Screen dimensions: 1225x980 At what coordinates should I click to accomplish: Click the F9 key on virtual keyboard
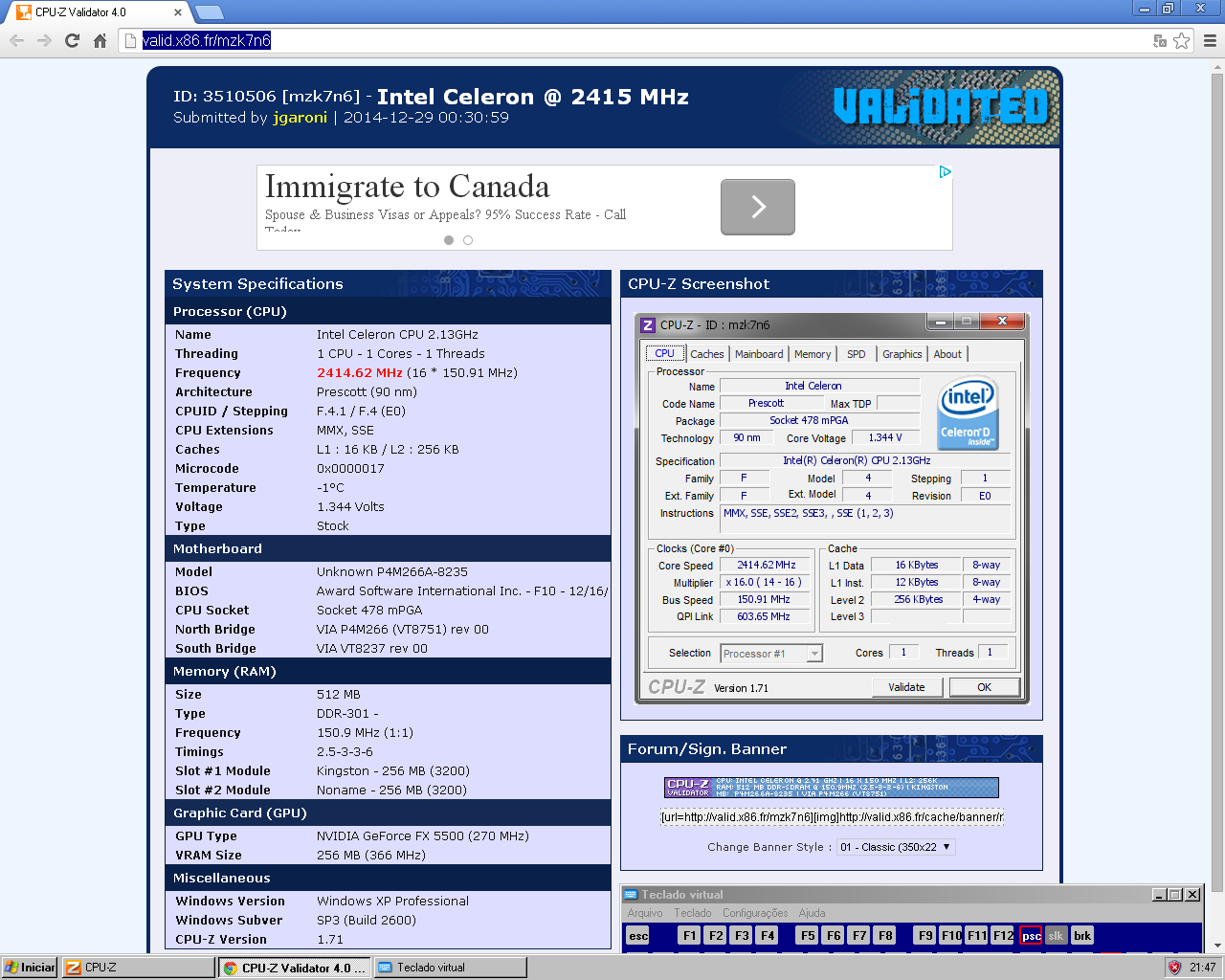[x=924, y=936]
